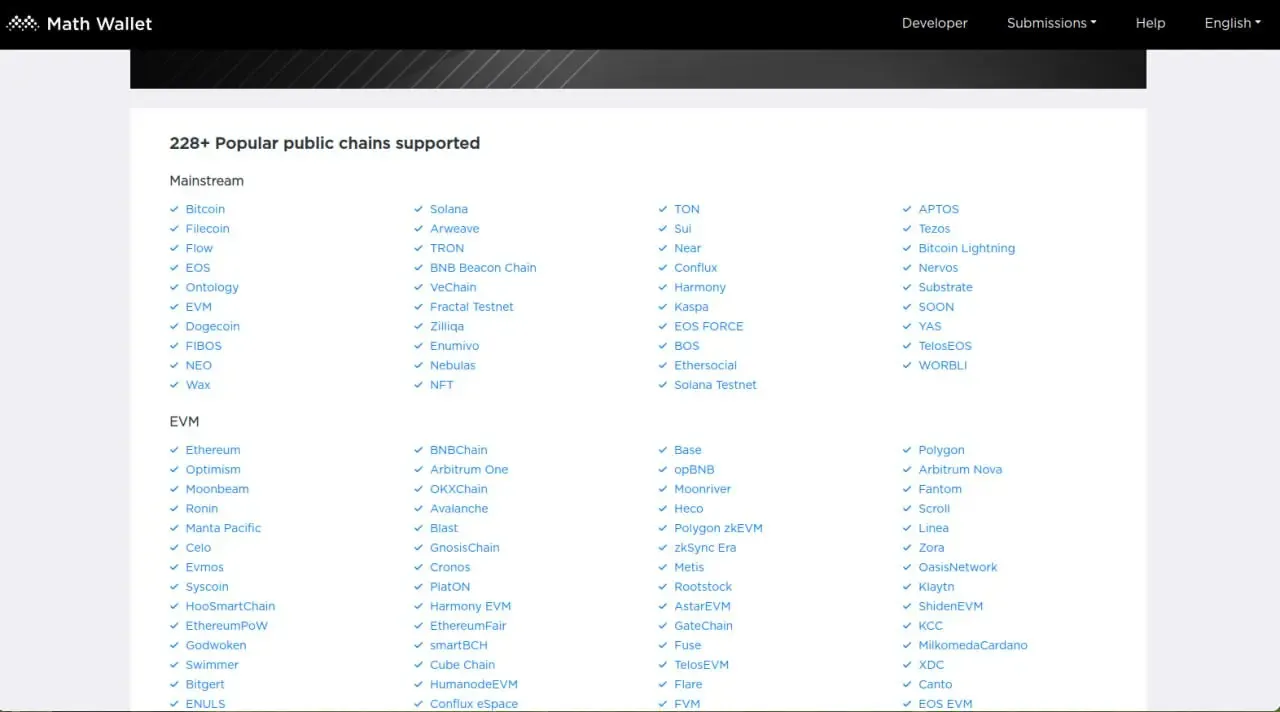The width and height of the screenshot is (1280, 712).
Task: Click the Linea link
Action: tap(933, 528)
